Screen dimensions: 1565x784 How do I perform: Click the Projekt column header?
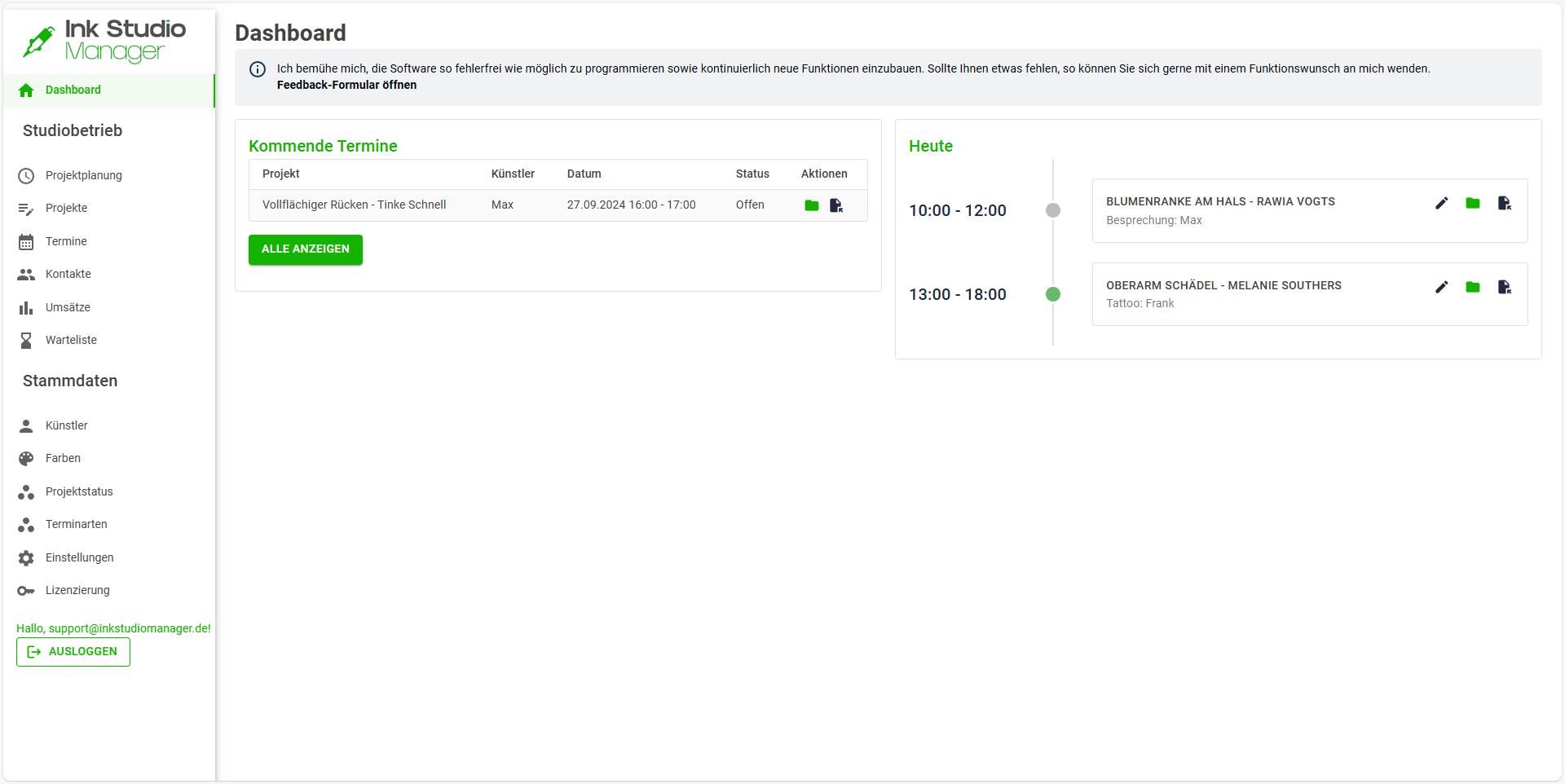click(281, 174)
